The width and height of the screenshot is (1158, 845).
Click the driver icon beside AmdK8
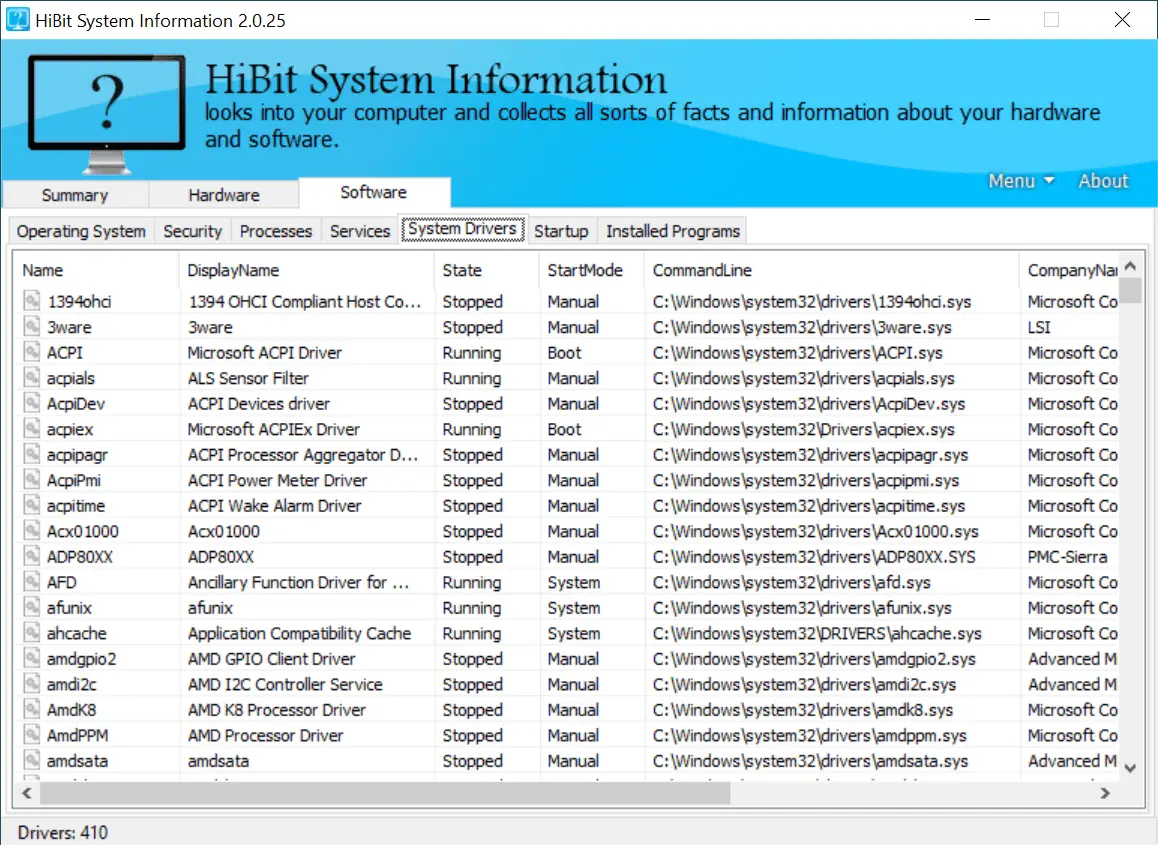(x=32, y=708)
